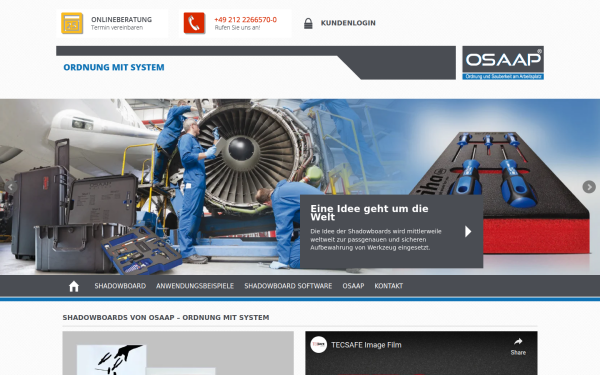Click the Share arrow on the TECSAFE video

[518, 341]
